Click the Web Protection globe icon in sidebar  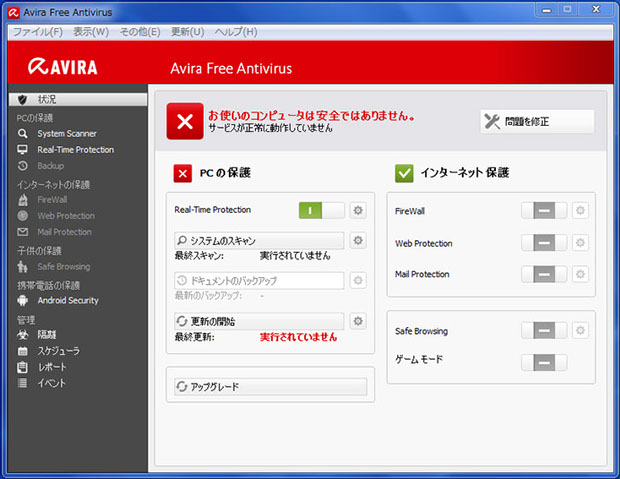point(23,216)
